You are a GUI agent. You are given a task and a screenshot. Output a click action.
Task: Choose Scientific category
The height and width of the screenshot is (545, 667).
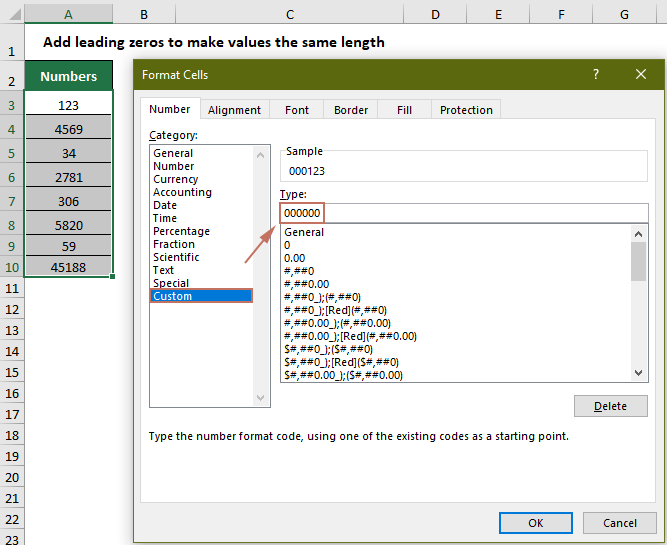click(x=176, y=257)
